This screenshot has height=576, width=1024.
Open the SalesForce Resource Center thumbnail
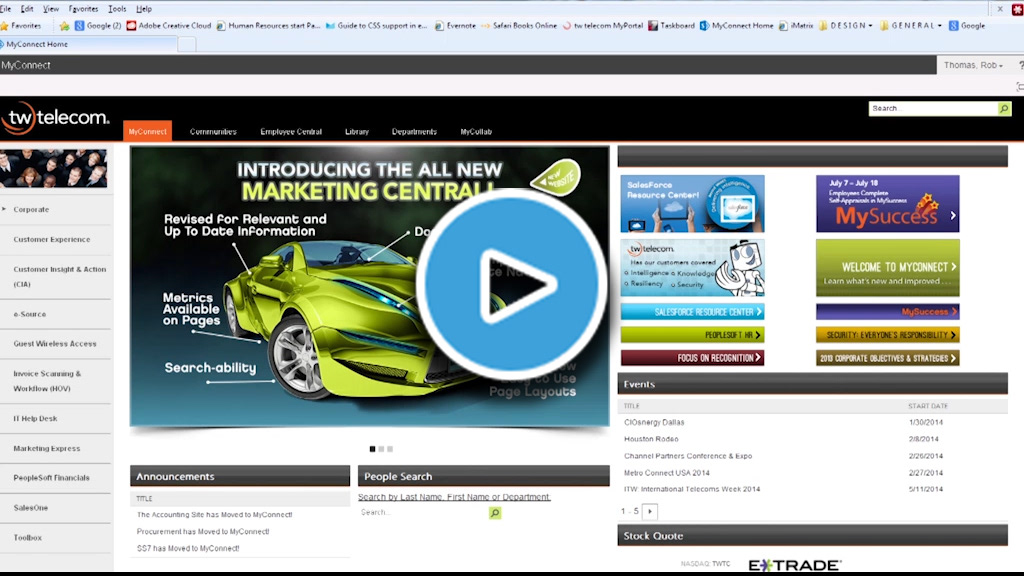692,204
